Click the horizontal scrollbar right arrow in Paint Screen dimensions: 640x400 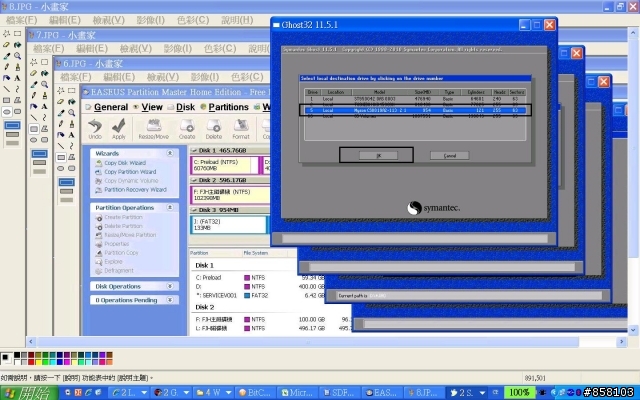(x=621, y=341)
